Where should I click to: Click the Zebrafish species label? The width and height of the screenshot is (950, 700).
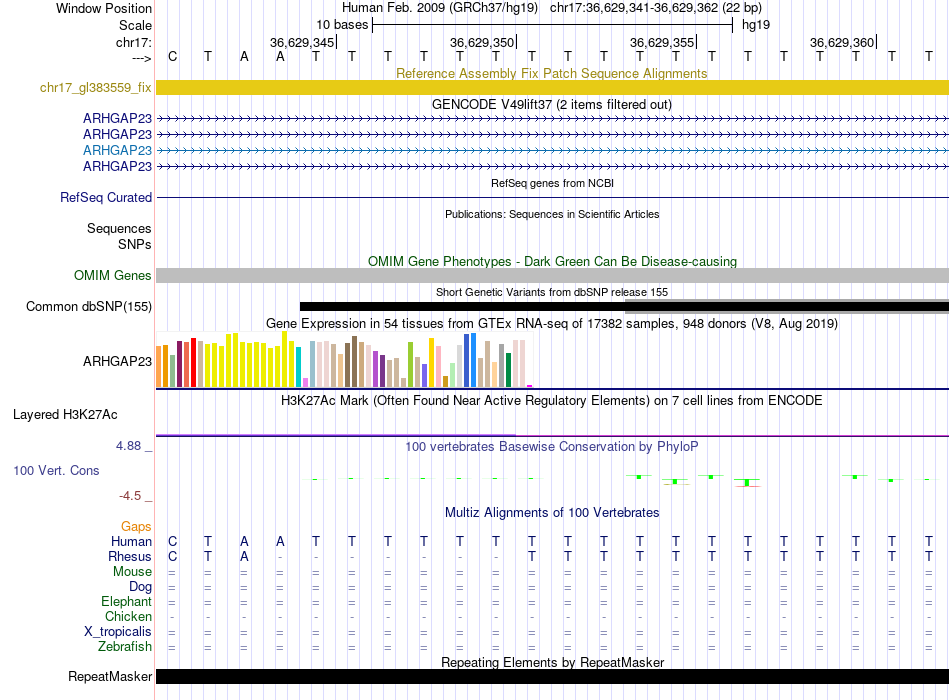pyautogui.click(x=127, y=647)
